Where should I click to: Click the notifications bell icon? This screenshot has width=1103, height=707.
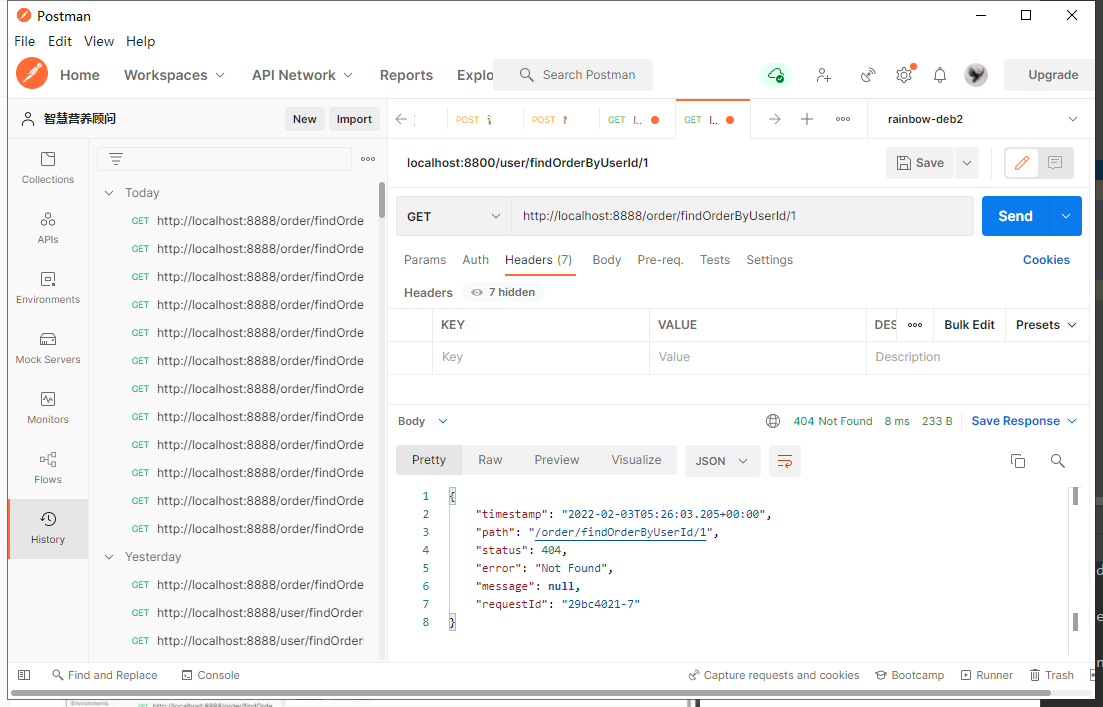pyautogui.click(x=940, y=75)
